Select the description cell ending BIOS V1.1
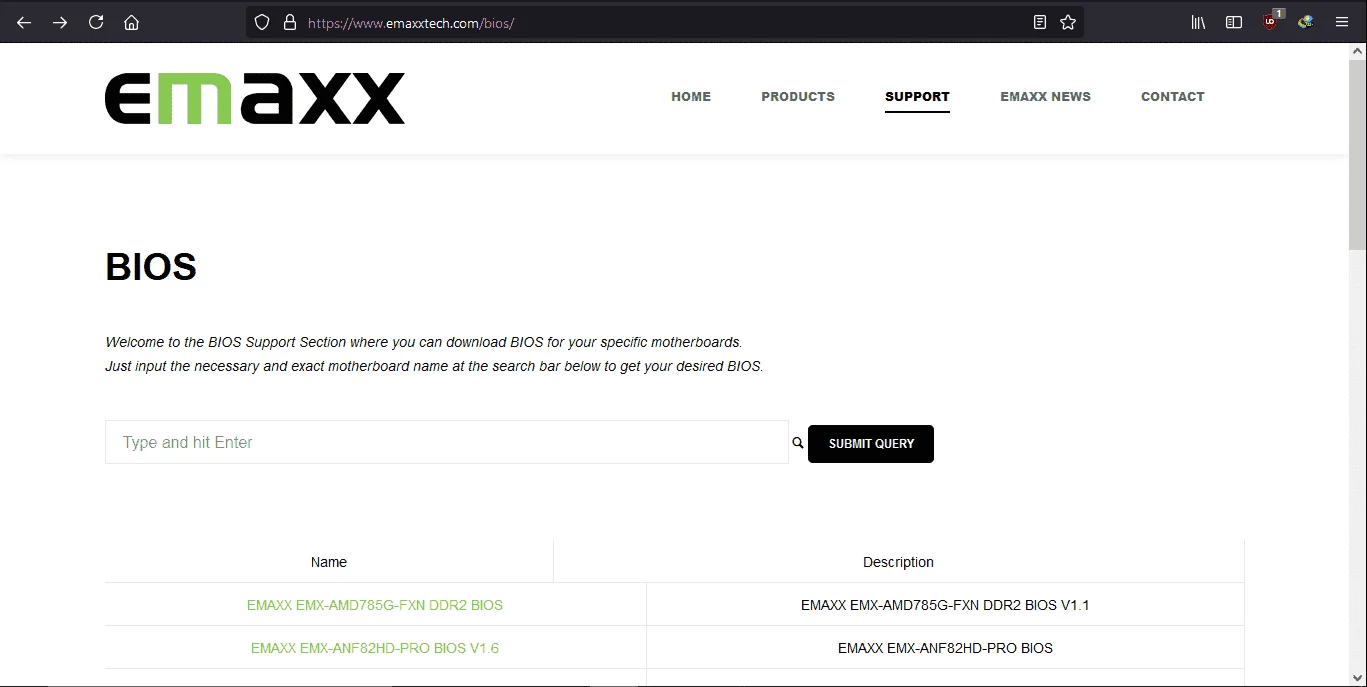 [945, 605]
